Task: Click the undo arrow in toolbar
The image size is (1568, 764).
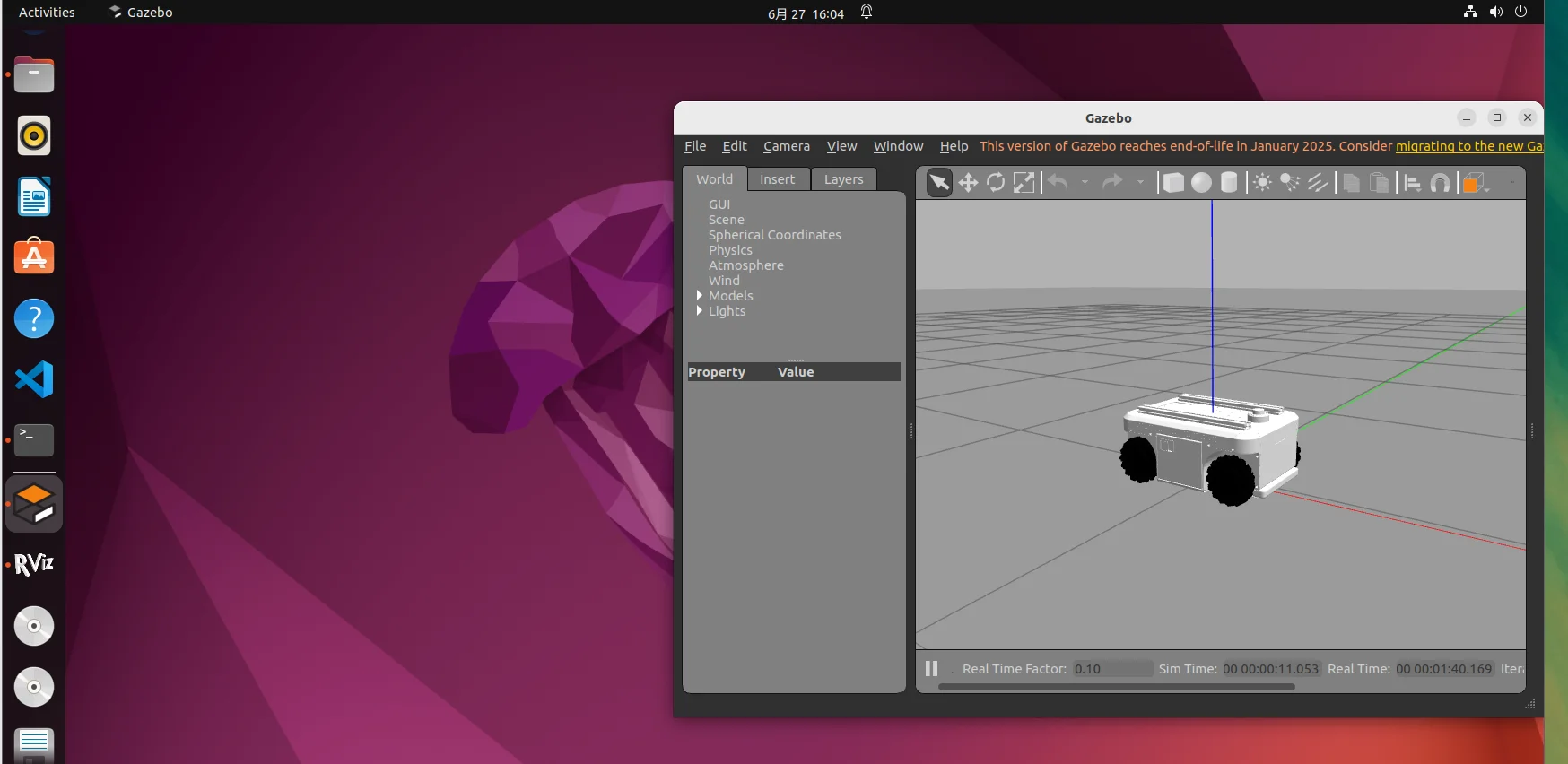Action: tap(1058, 182)
